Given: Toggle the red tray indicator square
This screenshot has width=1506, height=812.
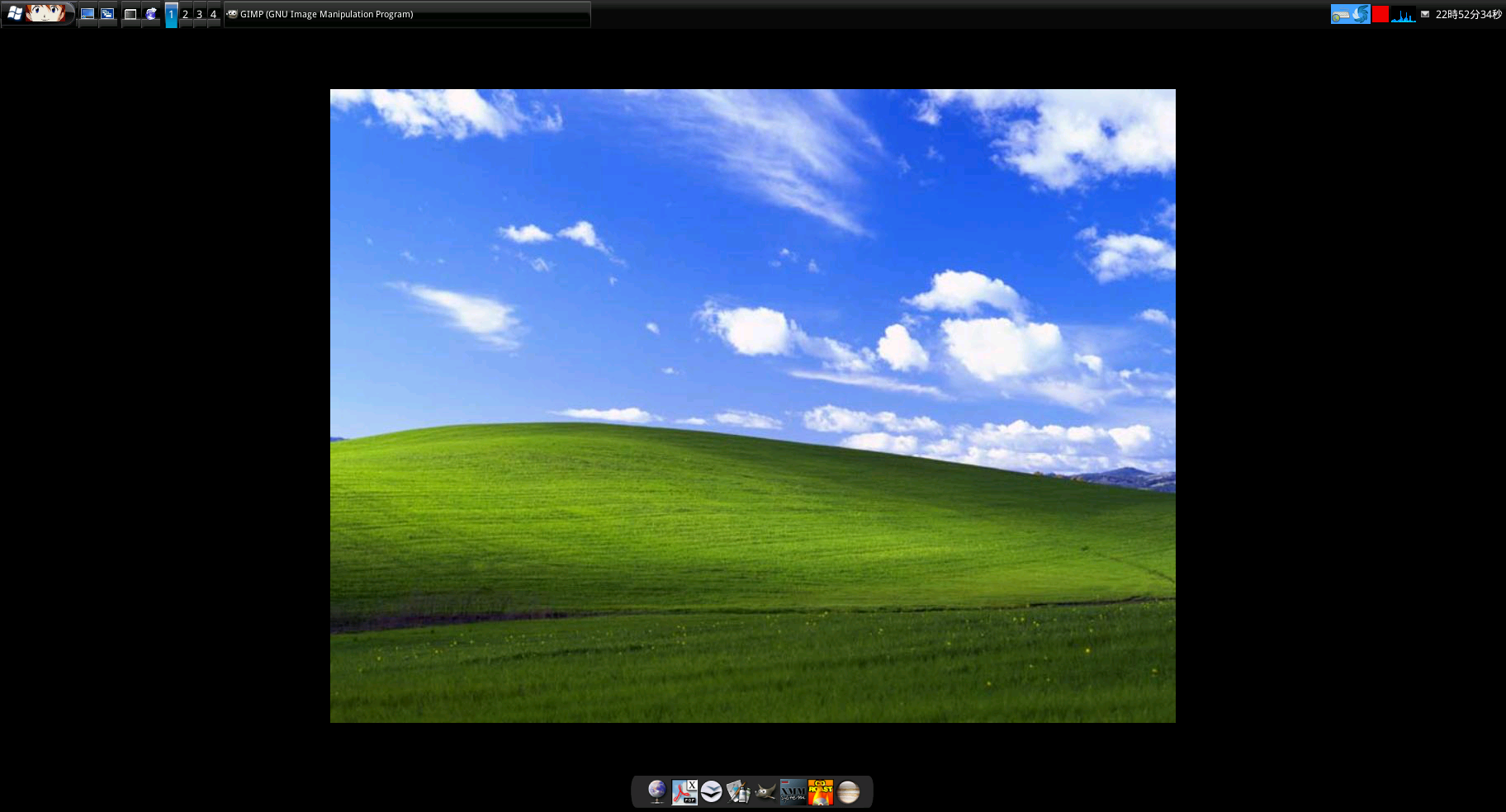Looking at the screenshot, I should 1379,14.
